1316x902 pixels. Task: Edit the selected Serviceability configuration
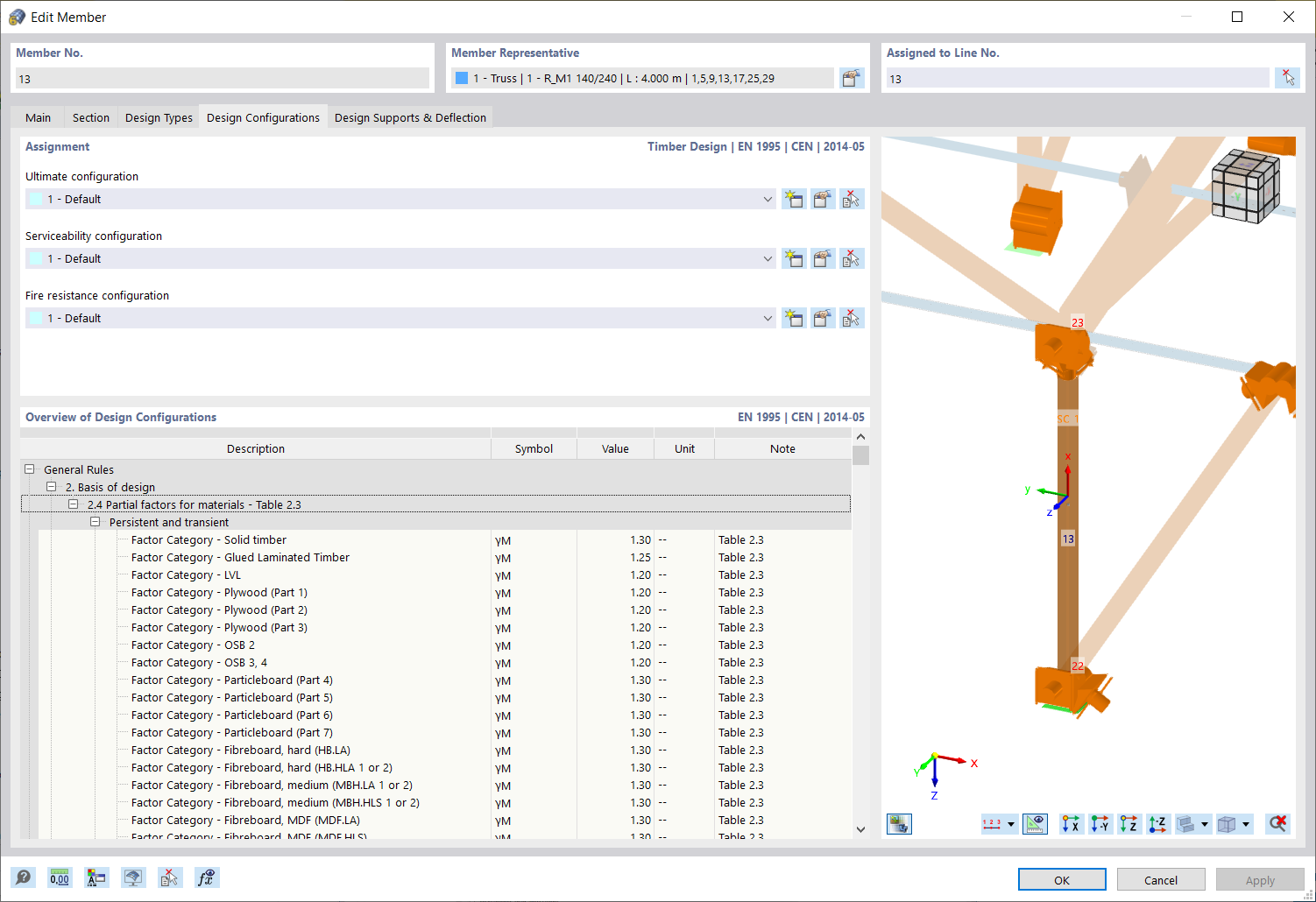pos(823,258)
